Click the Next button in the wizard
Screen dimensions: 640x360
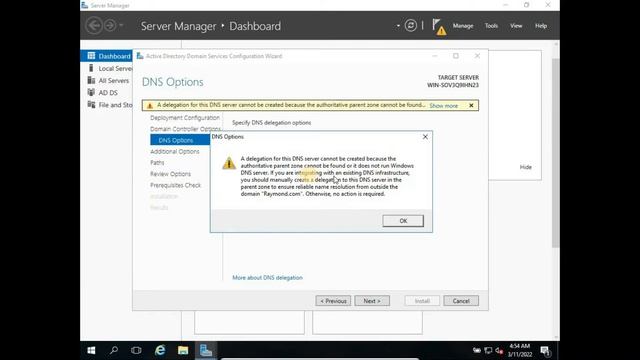pos(372,301)
